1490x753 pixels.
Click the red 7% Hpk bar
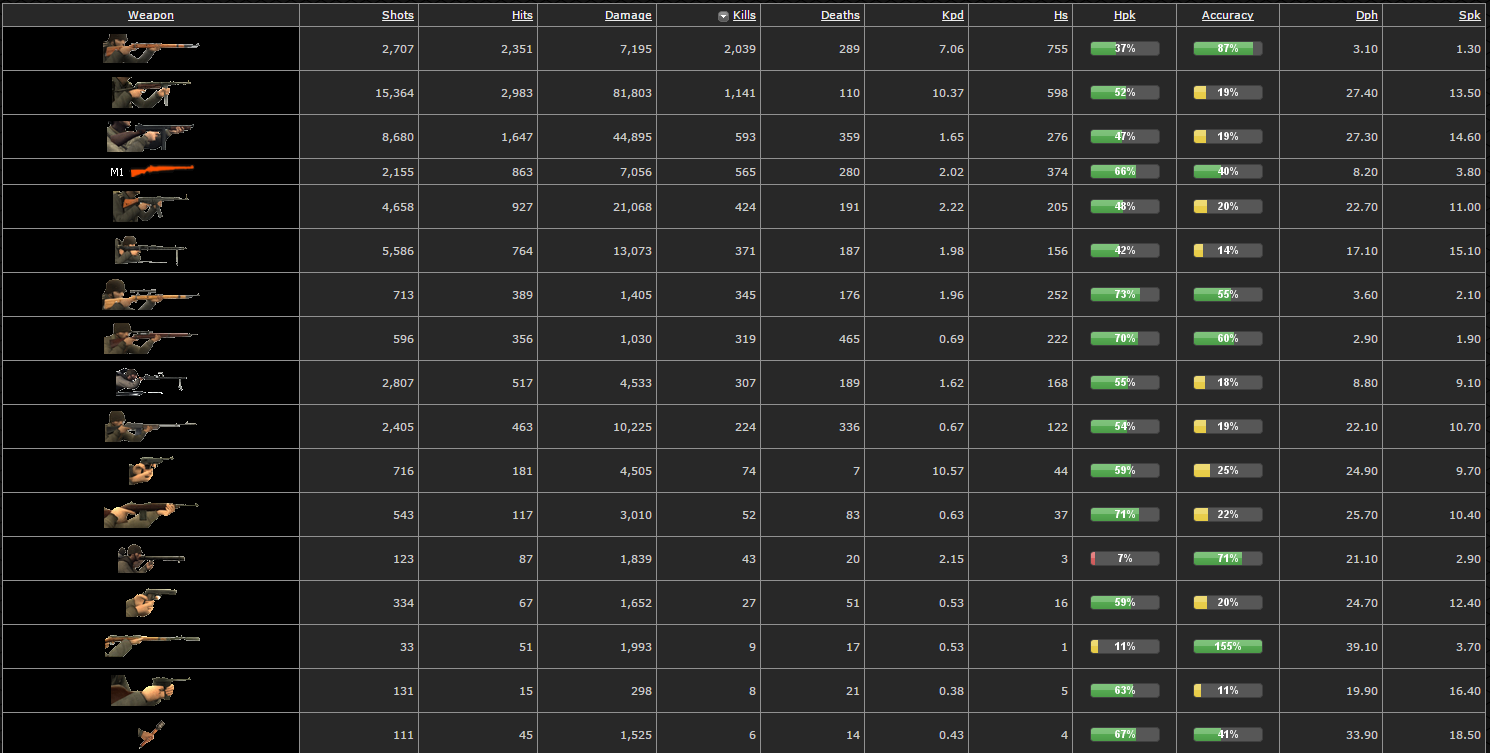point(1125,558)
